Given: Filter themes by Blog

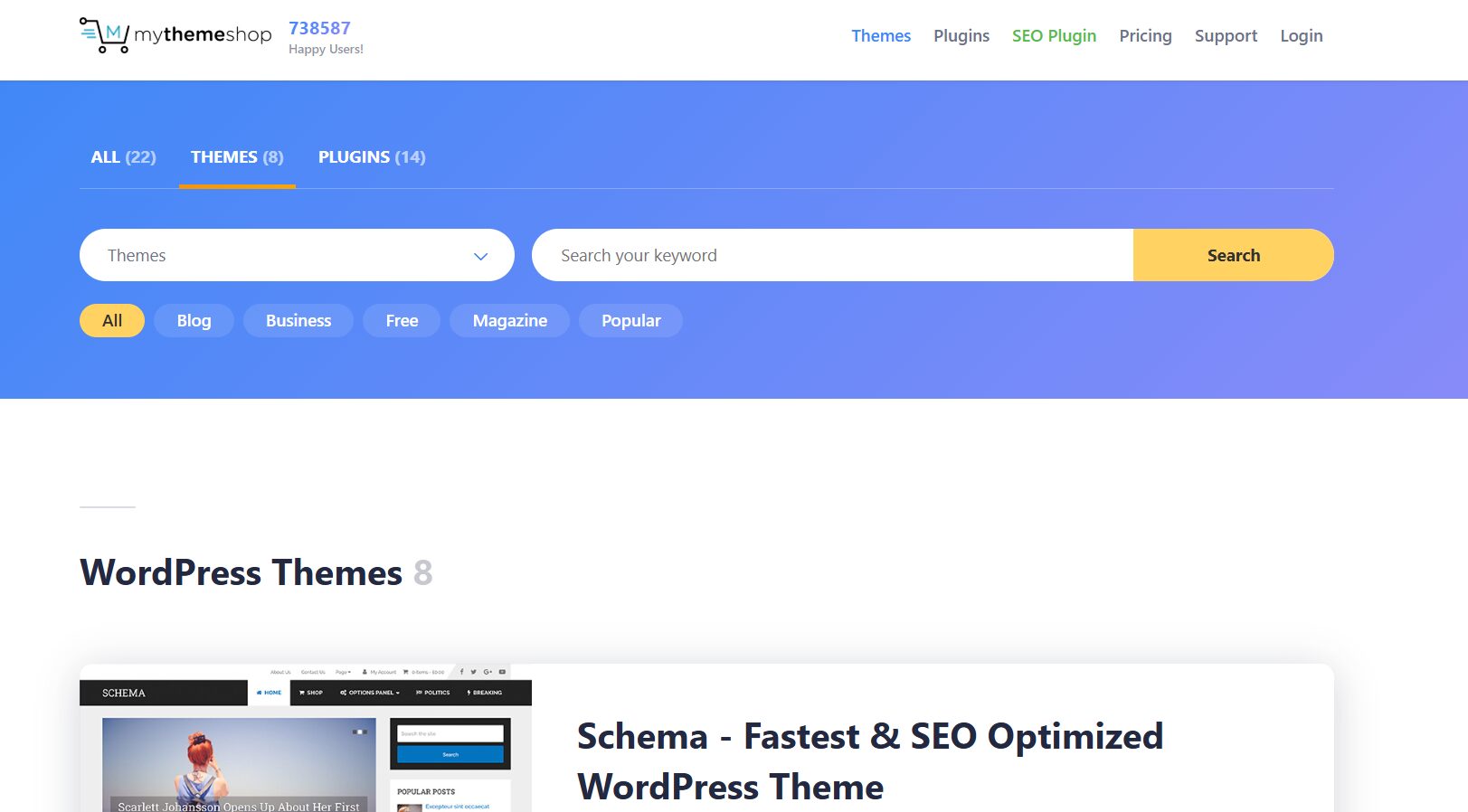Looking at the screenshot, I should tap(194, 321).
